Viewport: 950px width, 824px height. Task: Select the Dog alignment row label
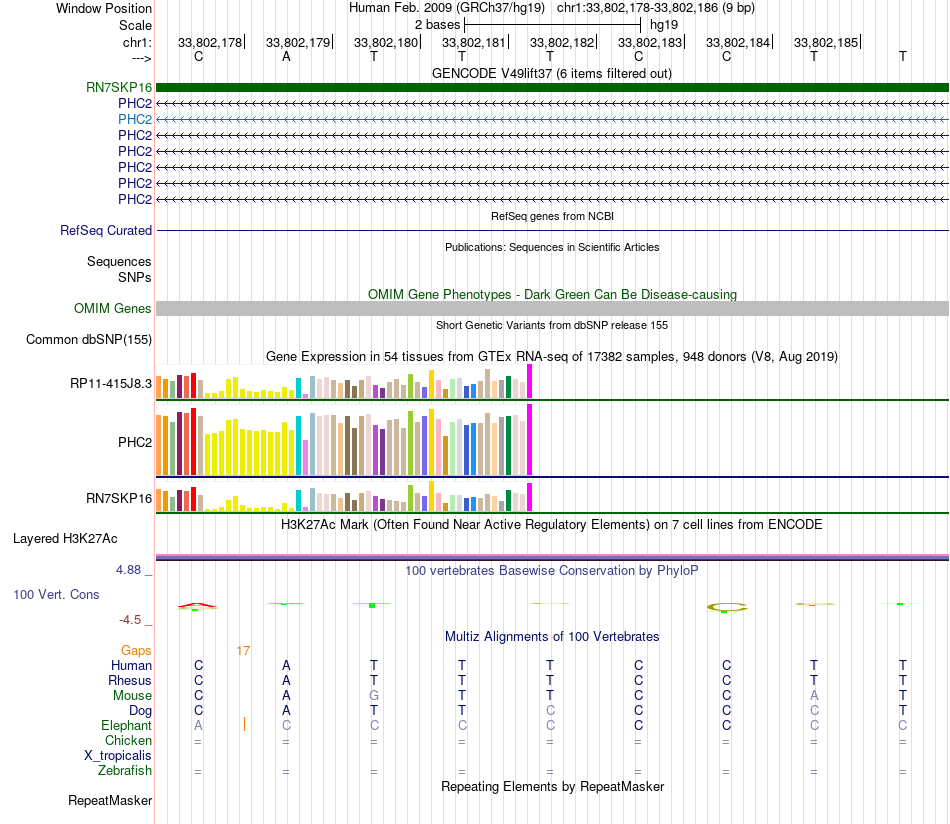pos(141,710)
